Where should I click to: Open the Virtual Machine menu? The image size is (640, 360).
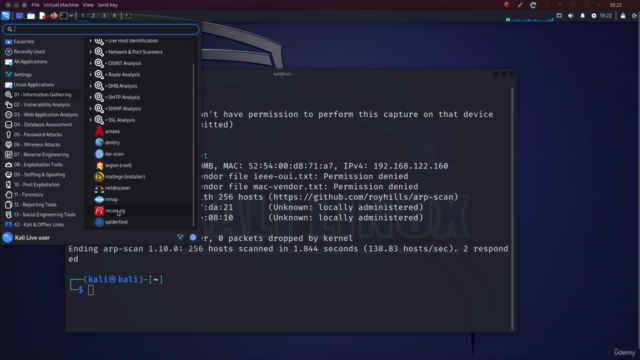[x=61, y=5]
